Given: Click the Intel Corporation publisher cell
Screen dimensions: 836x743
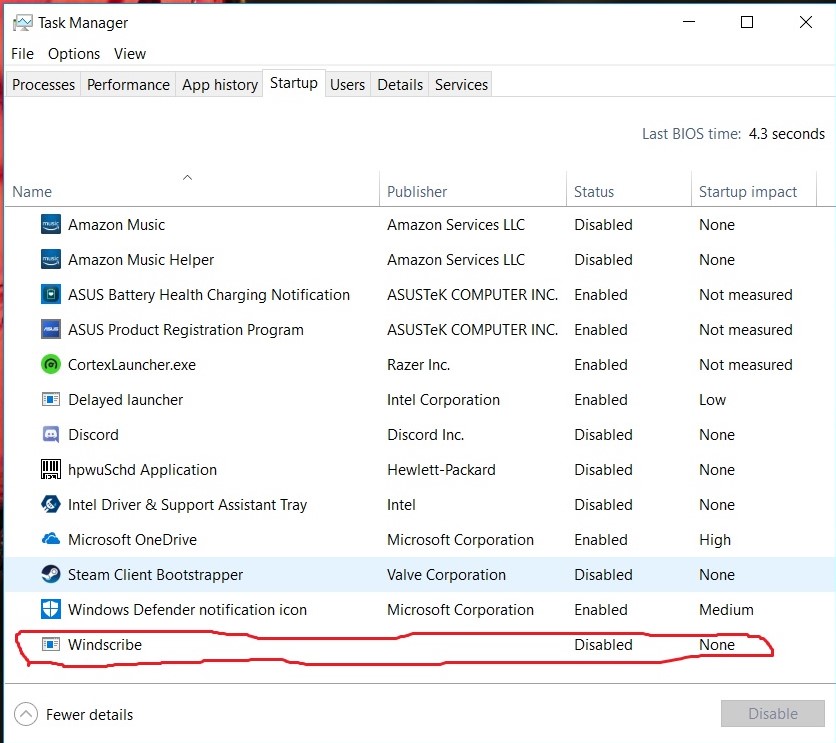Looking at the screenshot, I should 444,400.
